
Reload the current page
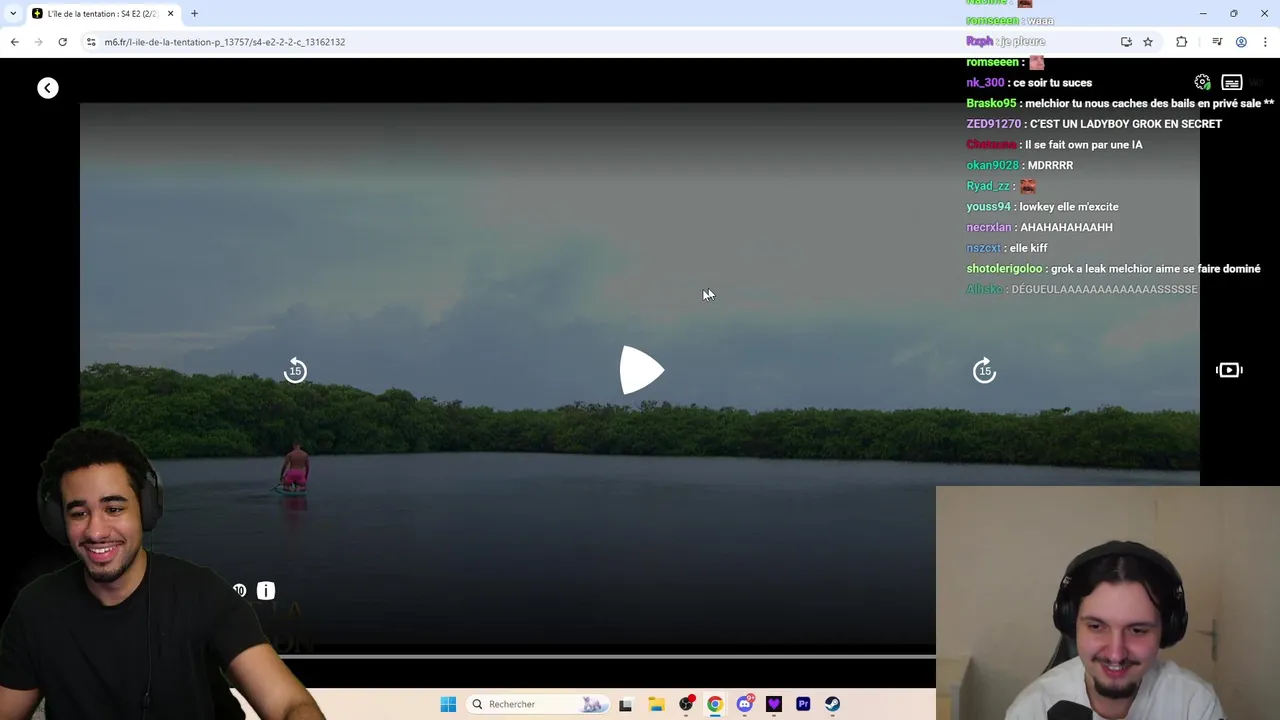click(63, 42)
